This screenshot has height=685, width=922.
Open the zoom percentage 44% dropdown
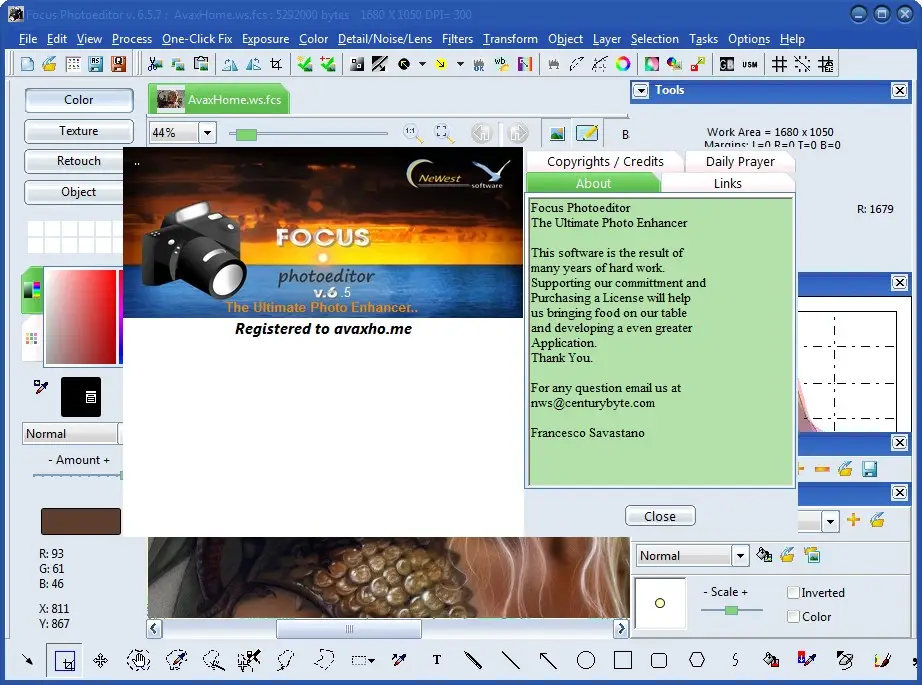click(207, 133)
